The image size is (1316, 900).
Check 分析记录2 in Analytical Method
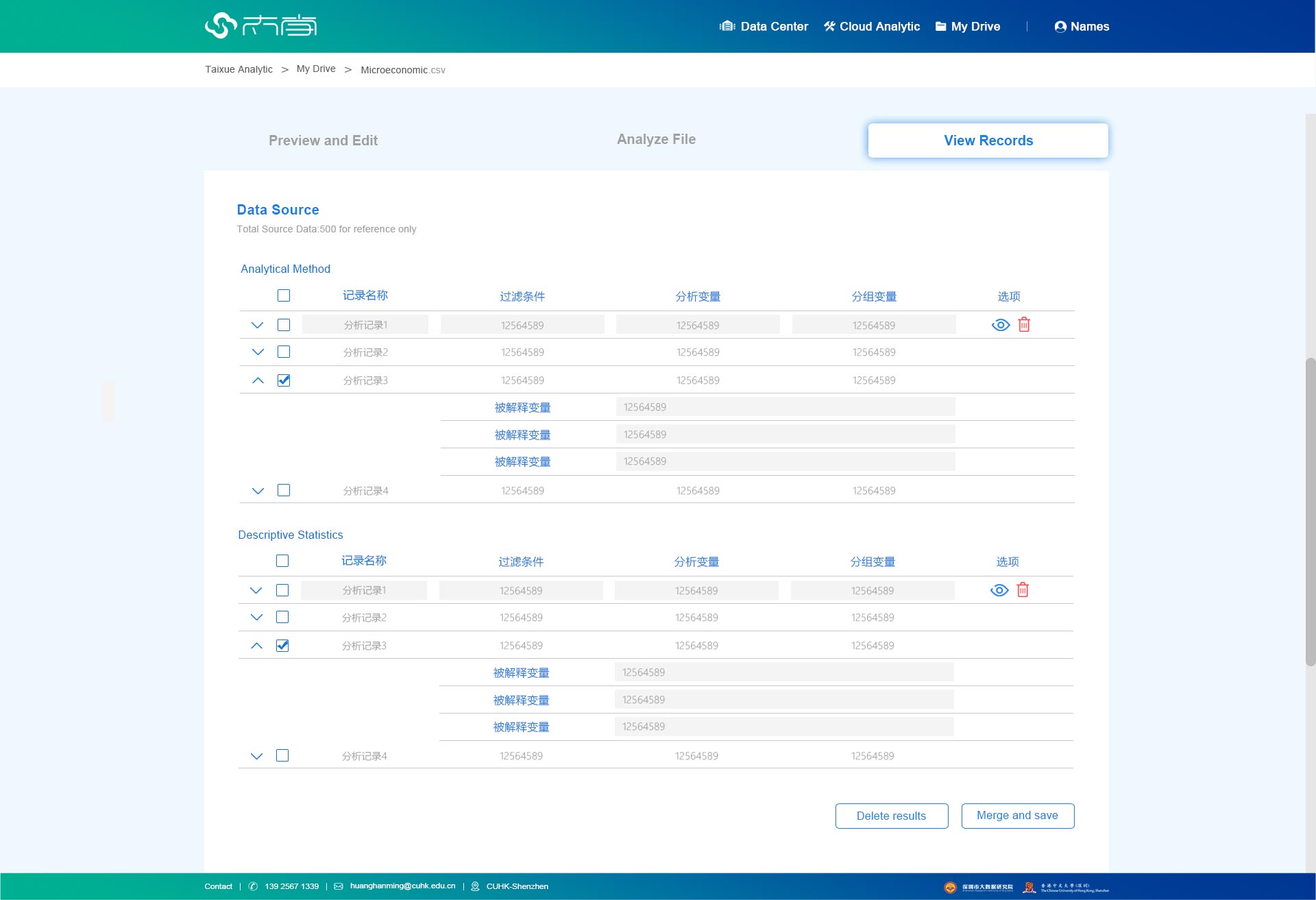284,352
